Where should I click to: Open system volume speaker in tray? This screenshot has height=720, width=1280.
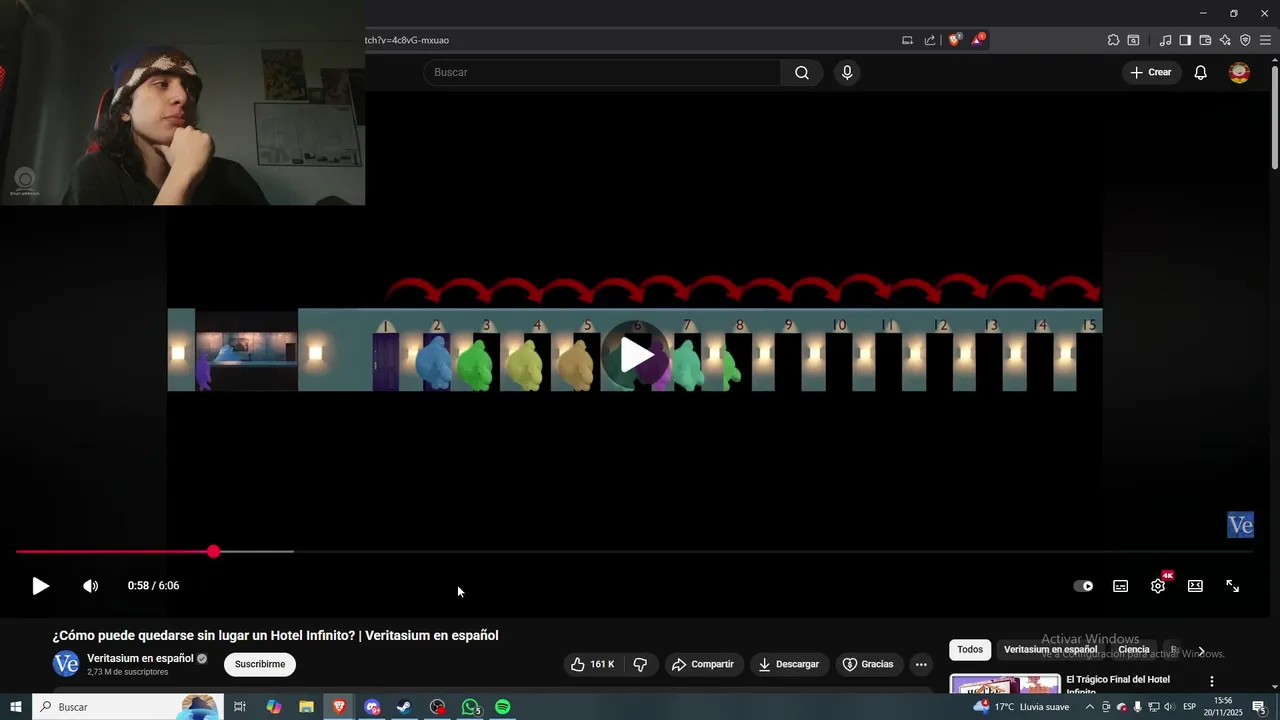pyautogui.click(x=1169, y=707)
